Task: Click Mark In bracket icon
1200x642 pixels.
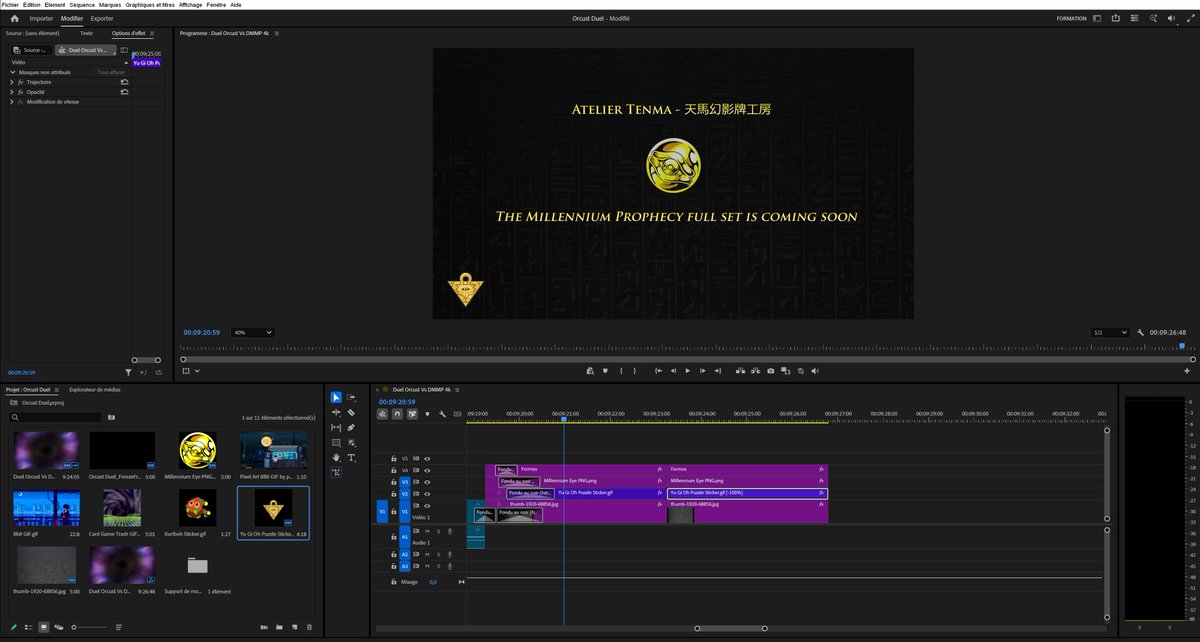Action: tap(621, 371)
